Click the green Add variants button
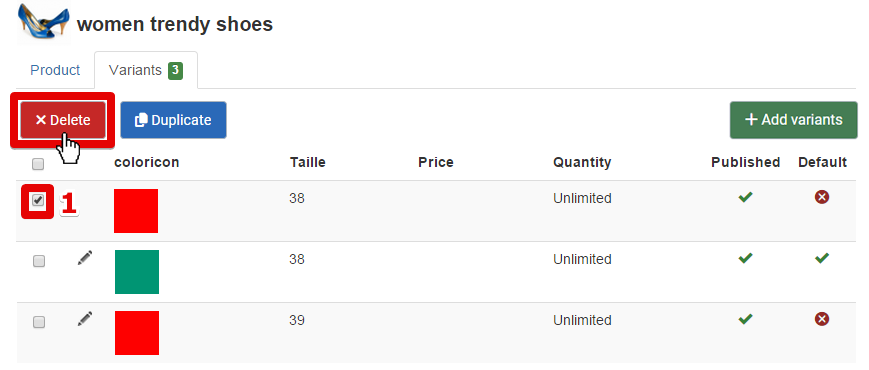This screenshot has width=869, height=370. click(x=794, y=120)
